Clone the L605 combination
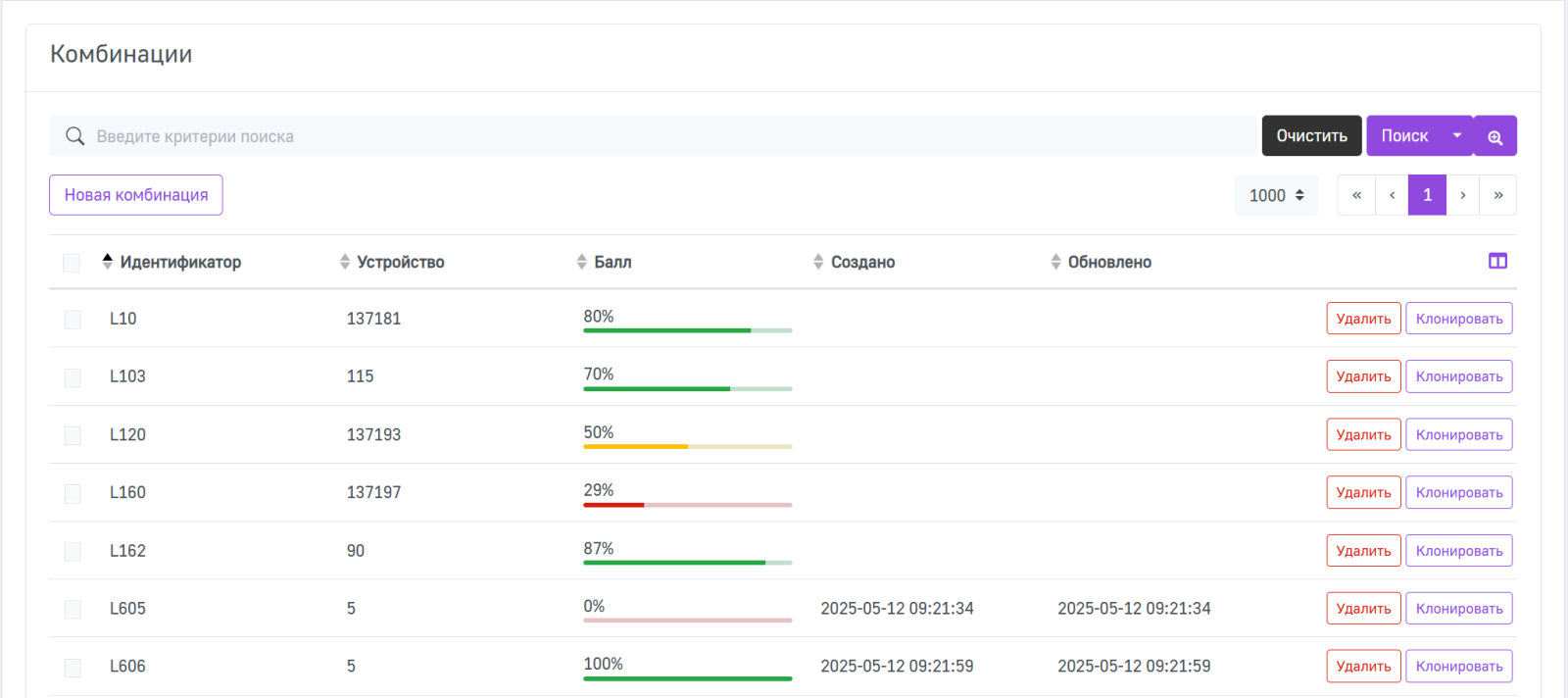This screenshot has height=698, width=1568. coord(1459,608)
